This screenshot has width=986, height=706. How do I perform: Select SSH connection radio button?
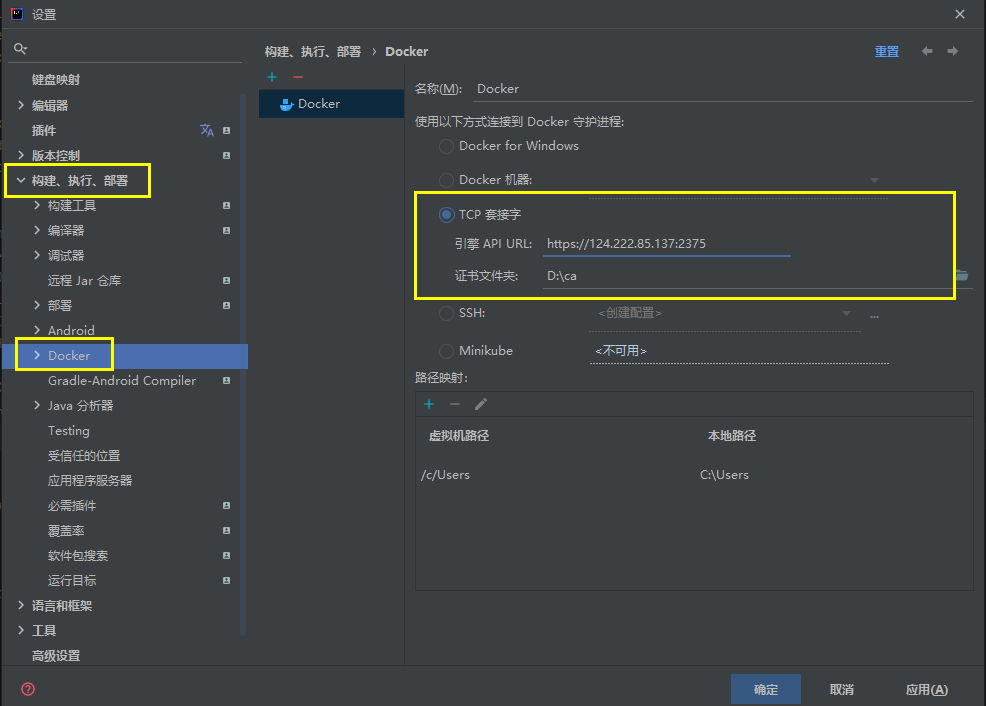[446, 313]
